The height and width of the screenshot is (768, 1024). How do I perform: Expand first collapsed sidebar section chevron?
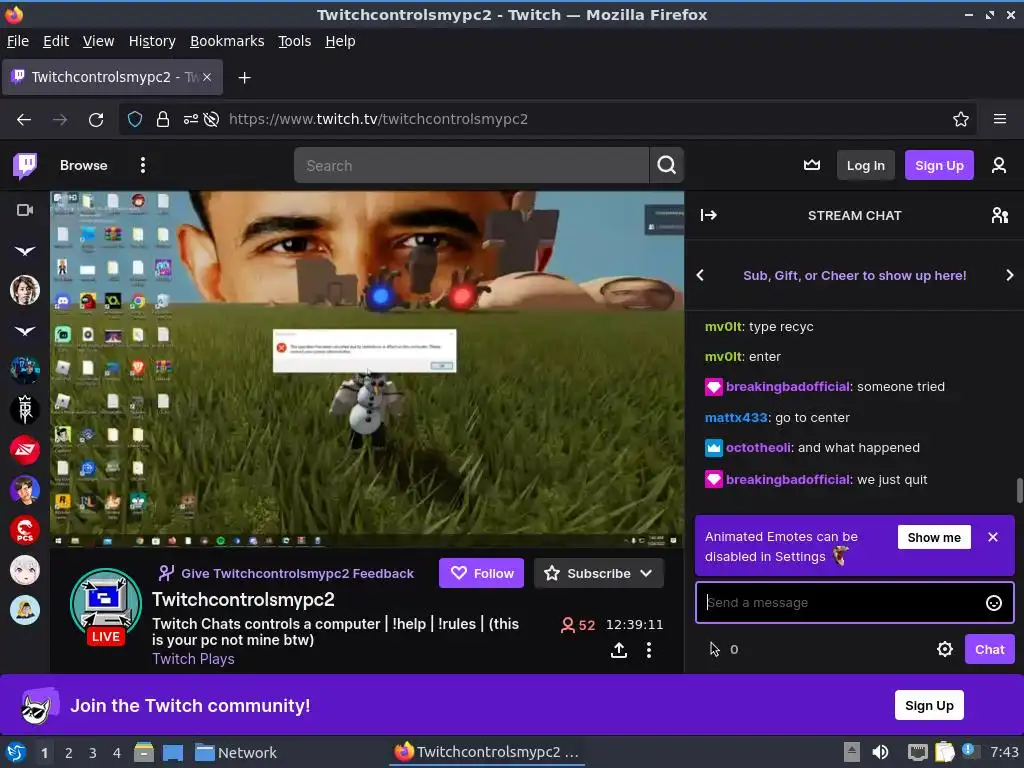[x=25, y=251]
